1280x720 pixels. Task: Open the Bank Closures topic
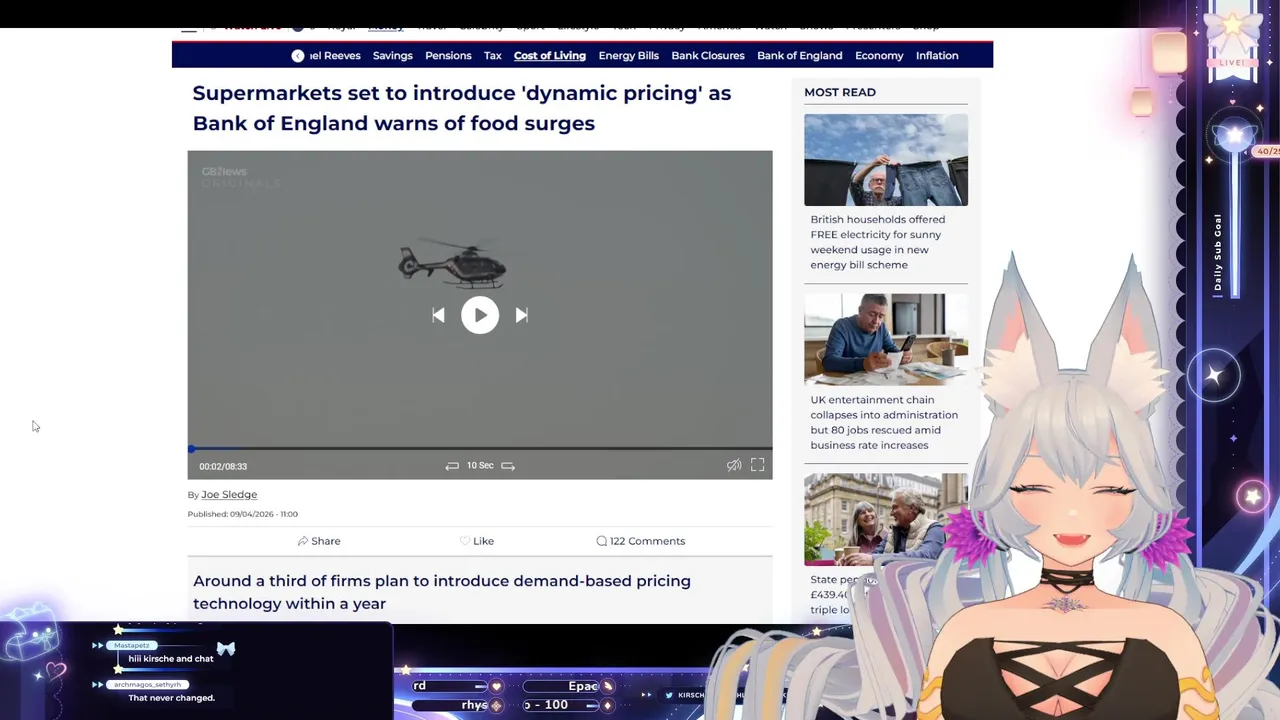pyautogui.click(x=708, y=56)
